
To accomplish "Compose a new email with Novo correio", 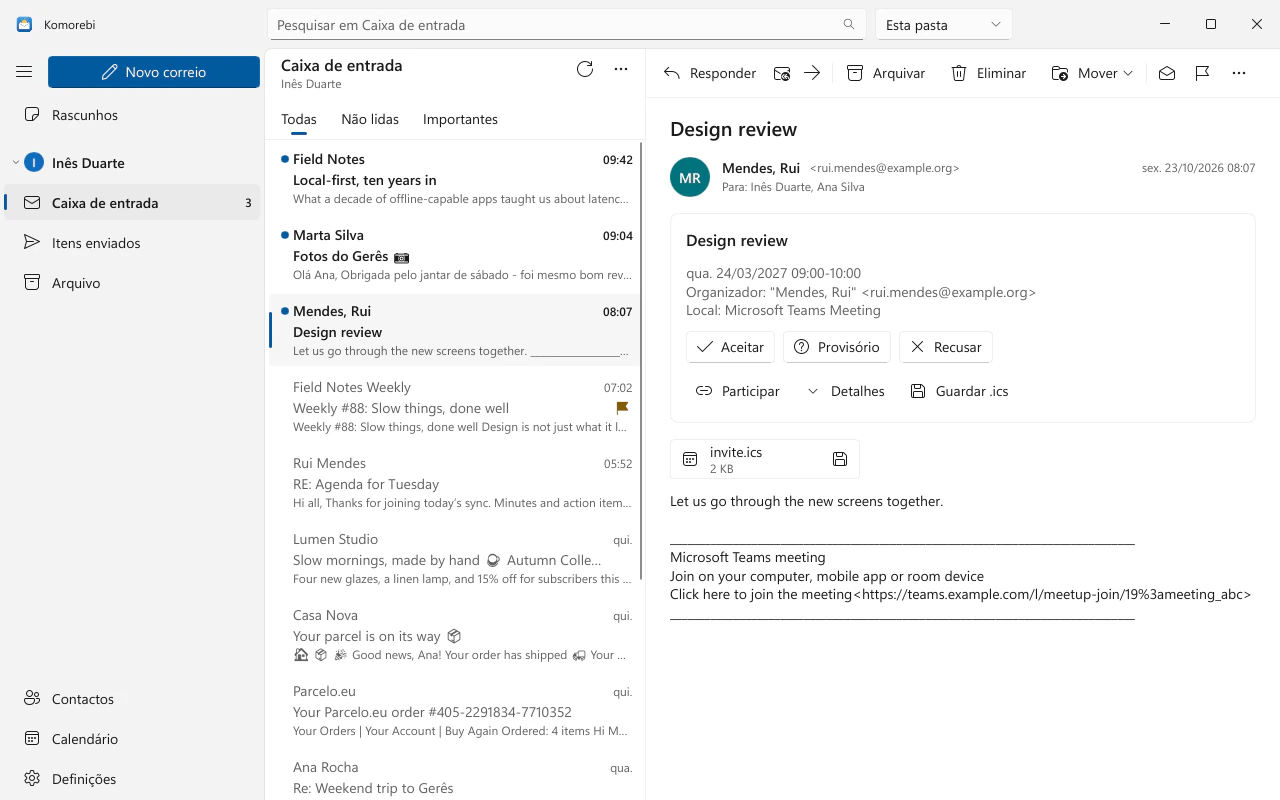I will click(154, 72).
